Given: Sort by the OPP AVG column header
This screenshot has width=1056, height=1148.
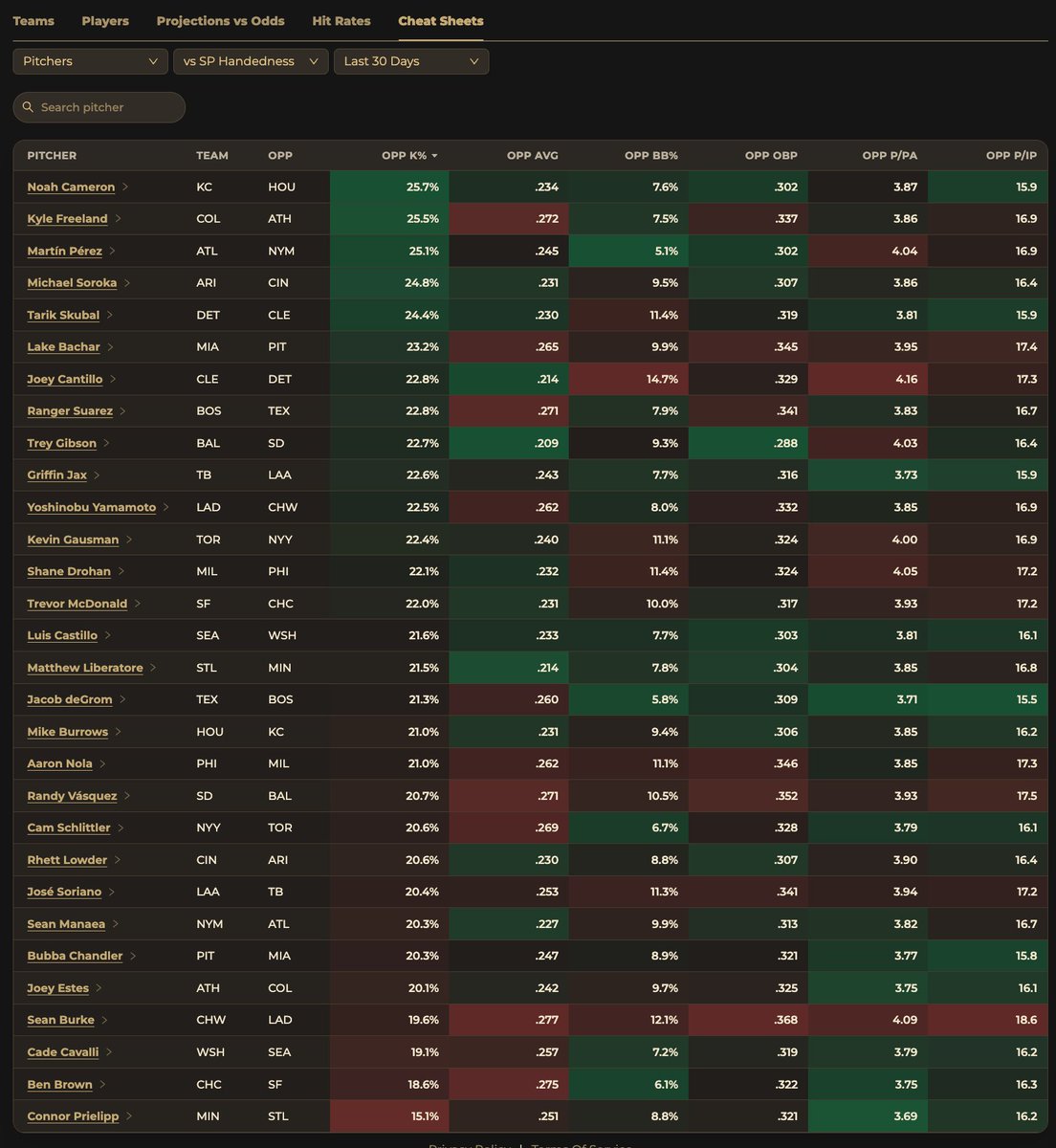Looking at the screenshot, I should coord(533,156).
